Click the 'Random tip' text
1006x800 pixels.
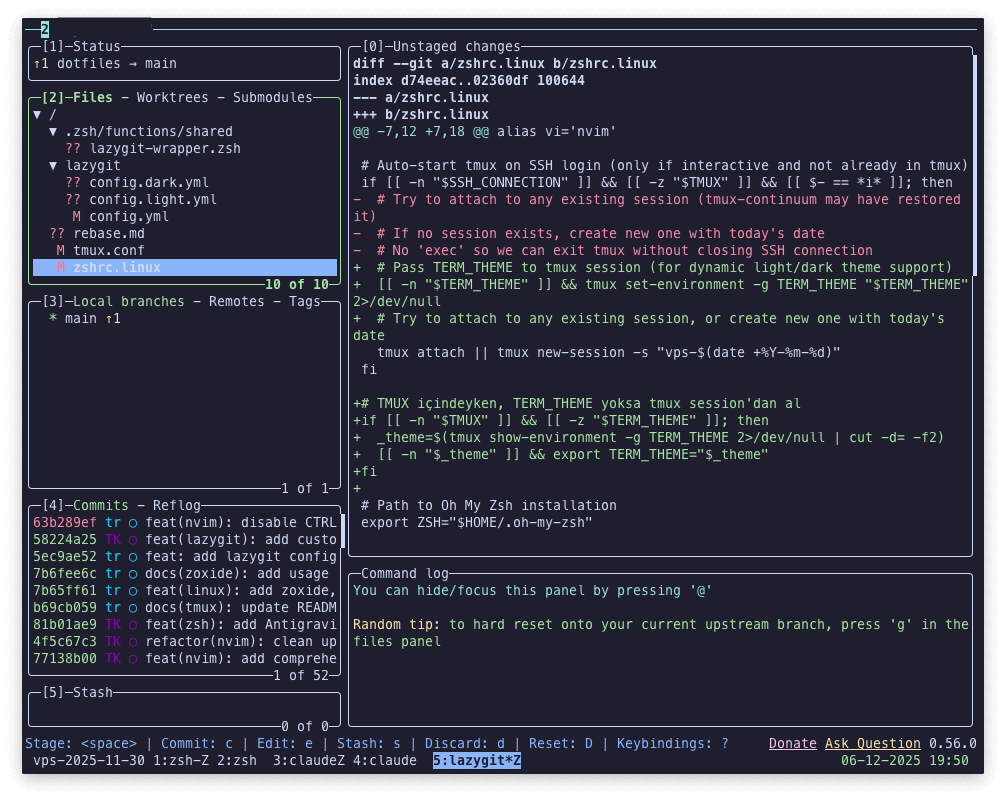click(393, 625)
